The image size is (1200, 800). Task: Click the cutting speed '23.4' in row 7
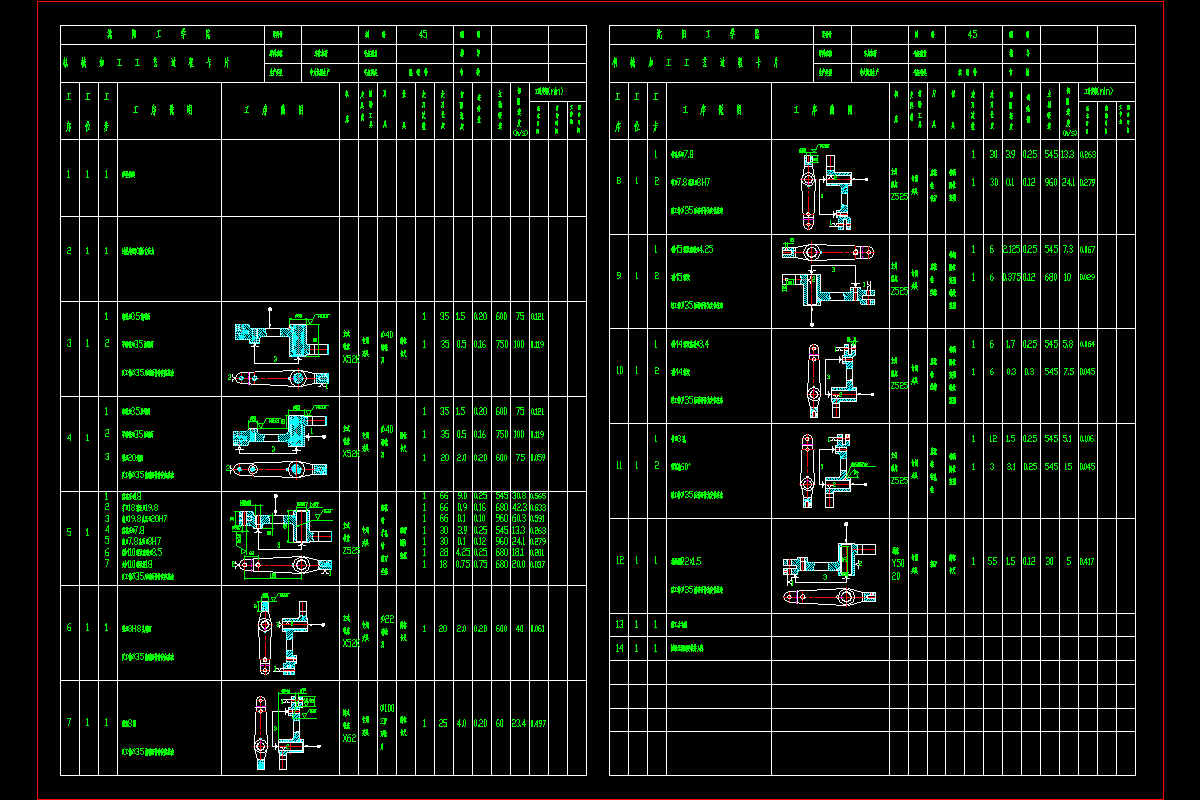pos(519,723)
